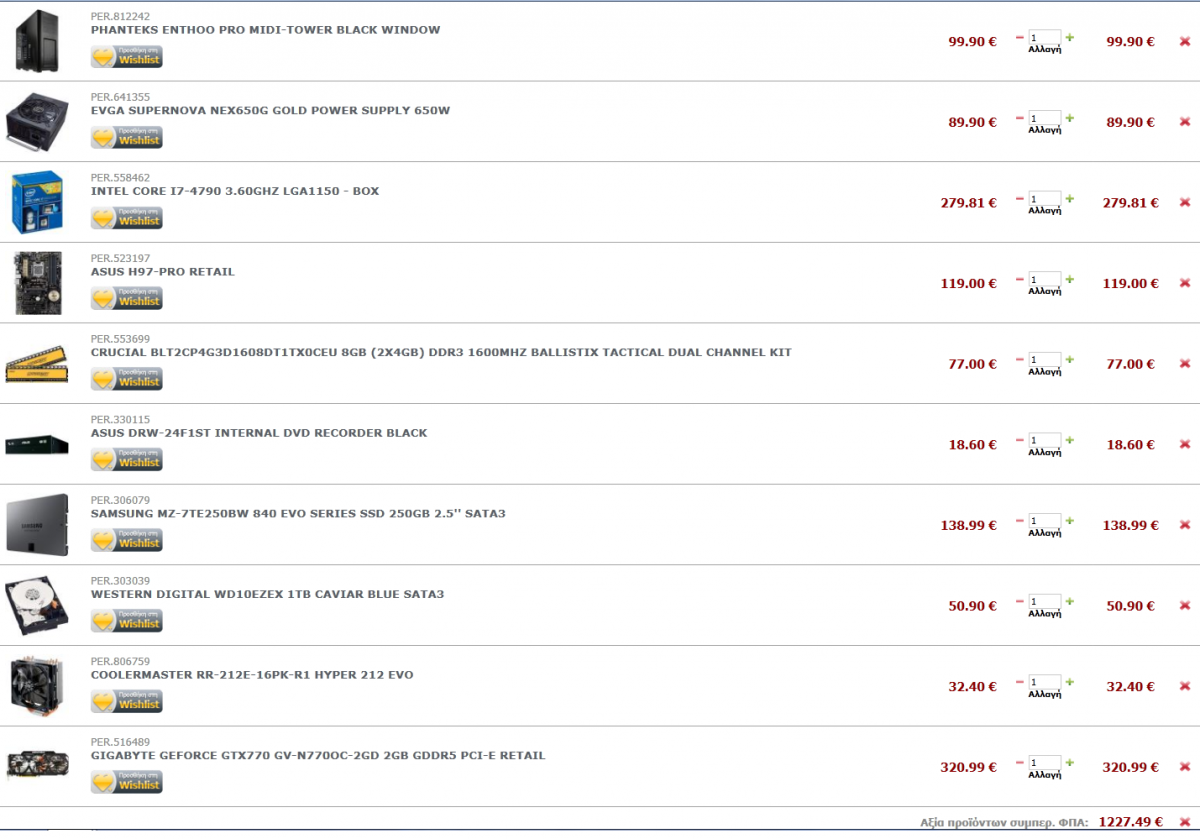The width and height of the screenshot is (1200, 839).
Task: Remove ASUS DVD recorder from cart
Action: (x=1185, y=445)
